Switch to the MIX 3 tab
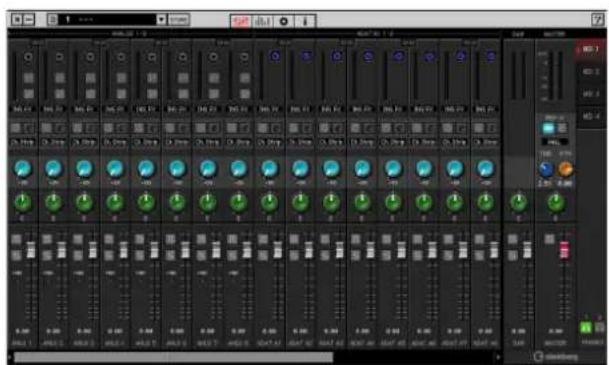The image size is (609, 365). (591, 94)
